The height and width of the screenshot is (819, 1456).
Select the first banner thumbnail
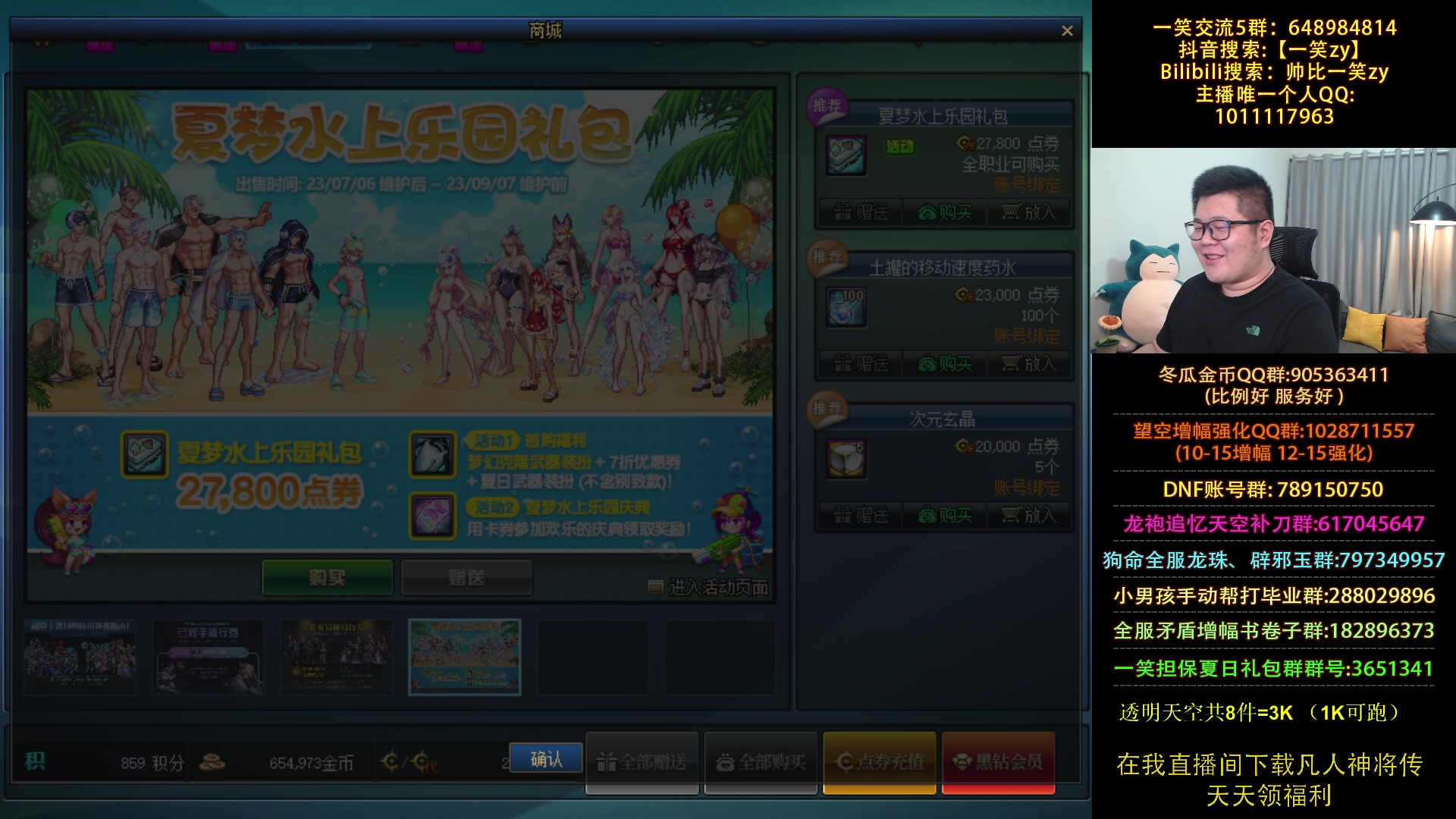coord(80,657)
